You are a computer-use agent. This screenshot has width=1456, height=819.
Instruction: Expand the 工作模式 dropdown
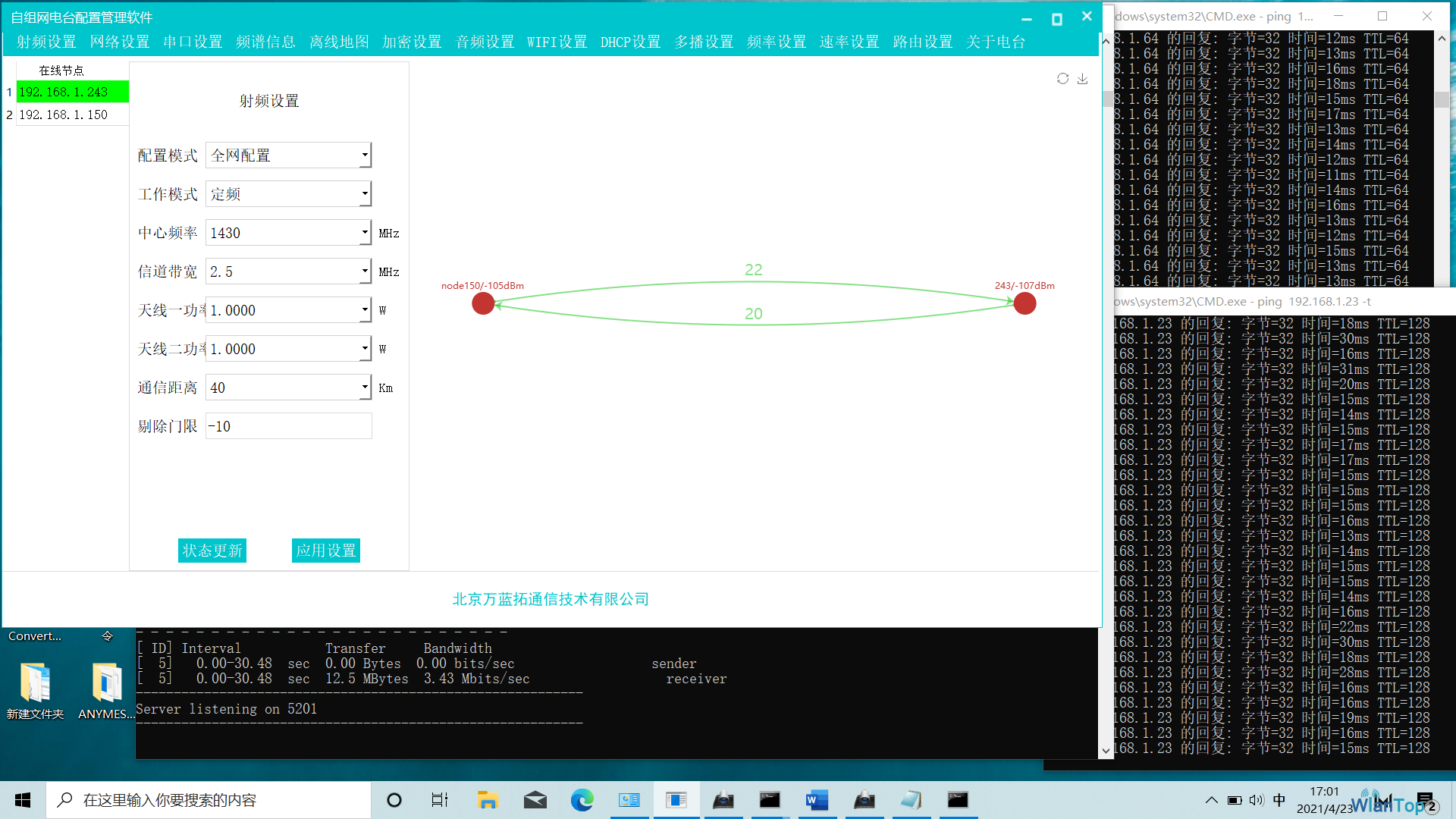click(365, 194)
